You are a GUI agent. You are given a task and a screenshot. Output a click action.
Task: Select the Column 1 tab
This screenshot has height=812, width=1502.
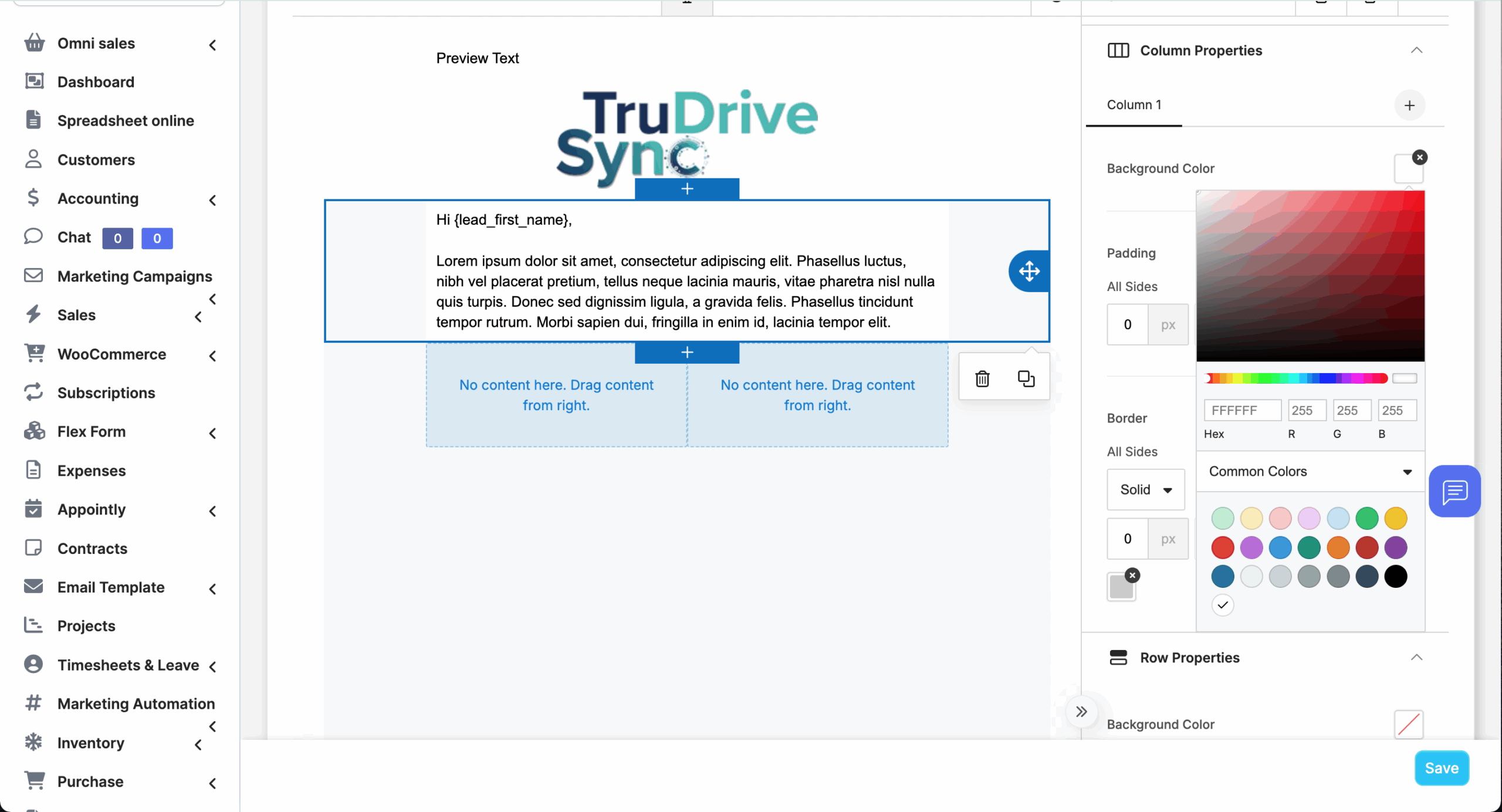1134,105
